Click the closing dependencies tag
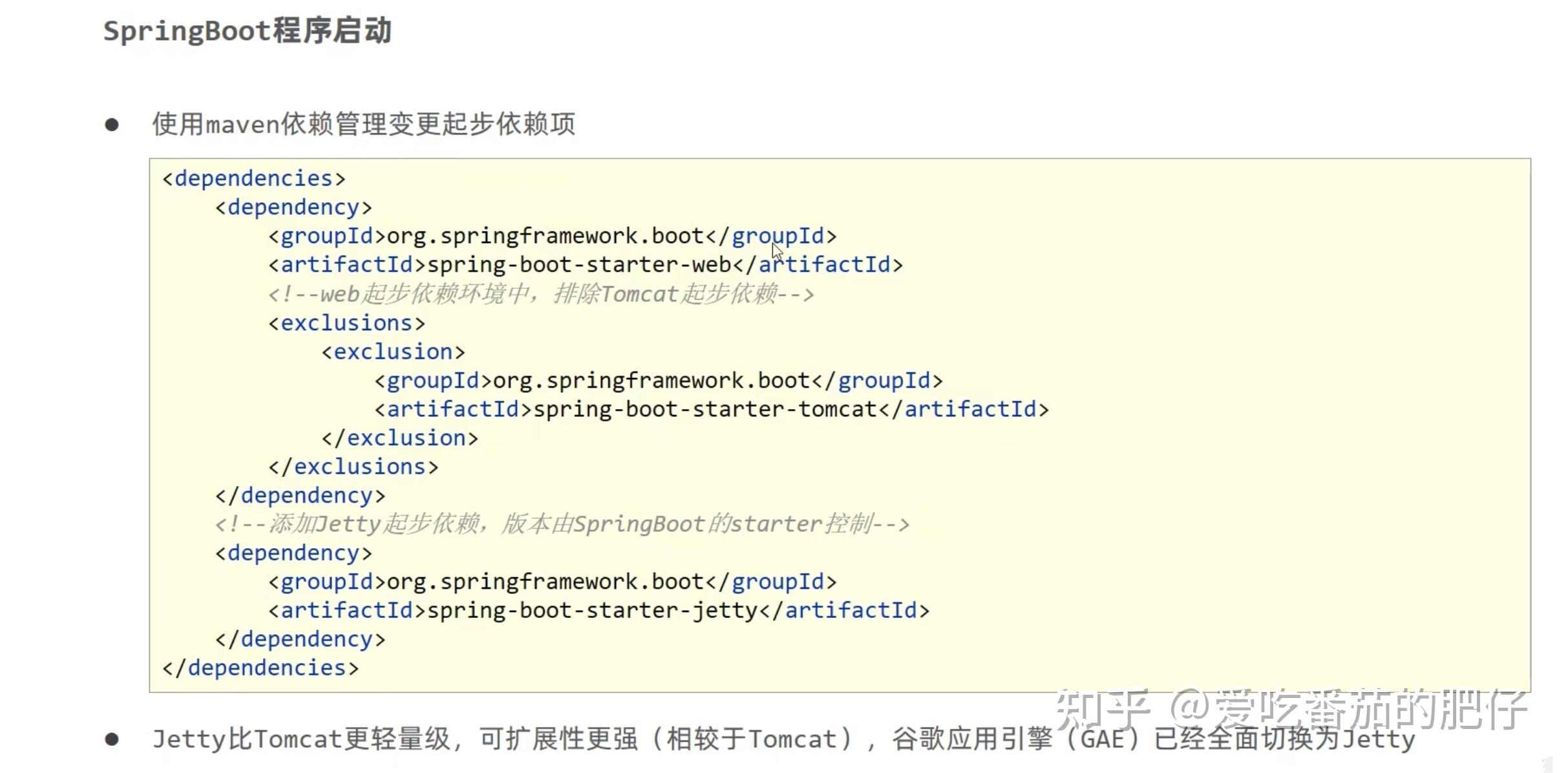Viewport: 1568px width, 773px height. [260, 668]
